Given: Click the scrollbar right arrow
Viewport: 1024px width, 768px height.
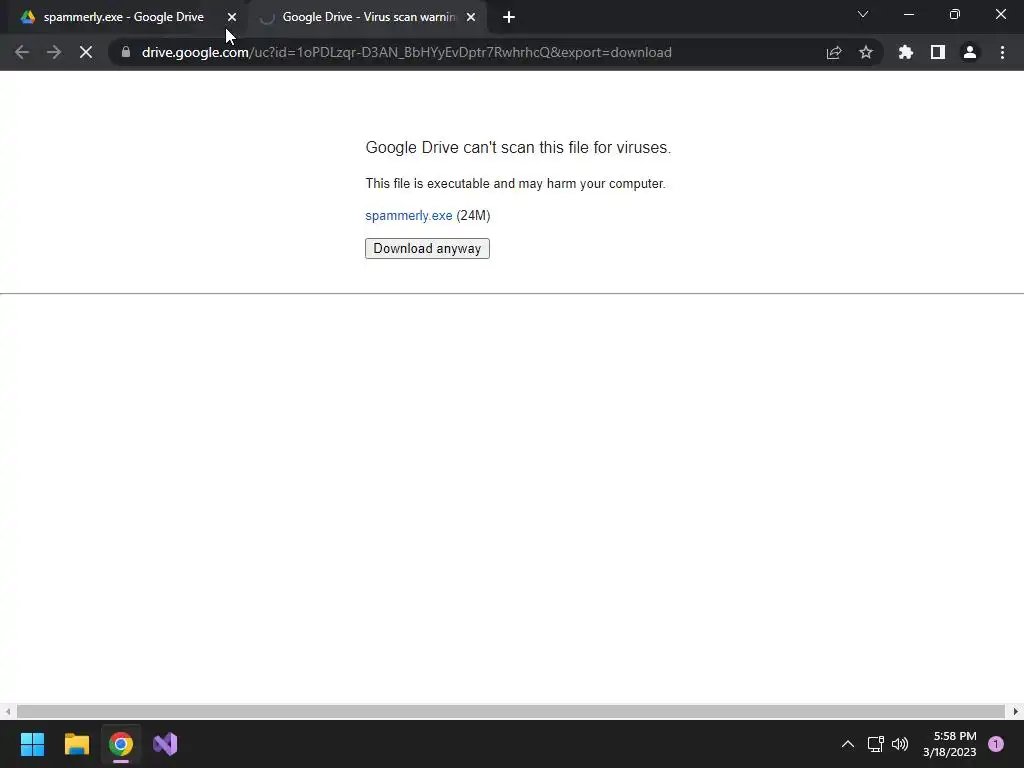Looking at the screenshot, I should [x=1016, y=711].
